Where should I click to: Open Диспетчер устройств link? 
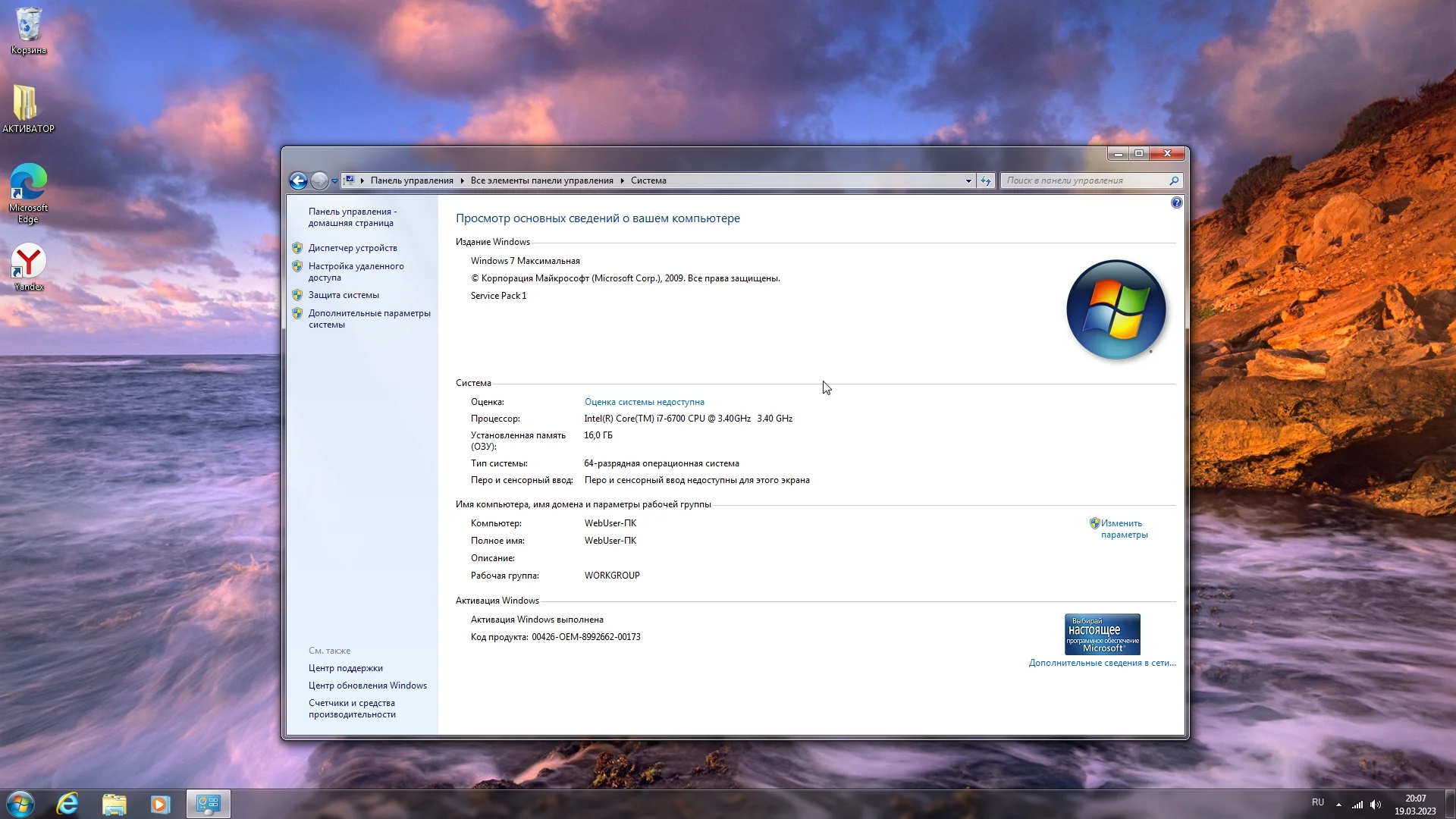(353, 248)
